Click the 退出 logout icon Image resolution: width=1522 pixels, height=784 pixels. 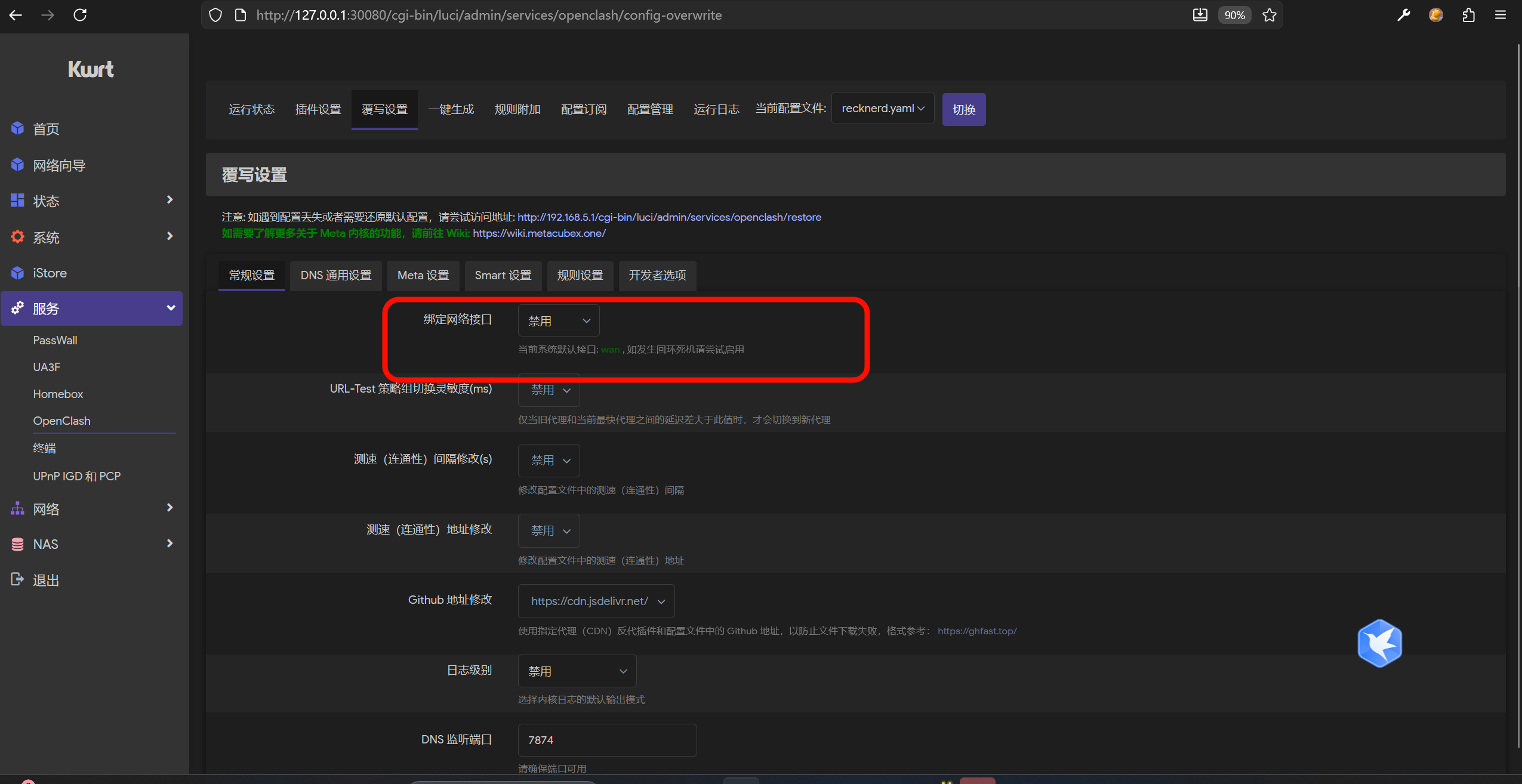pos(17,579)
